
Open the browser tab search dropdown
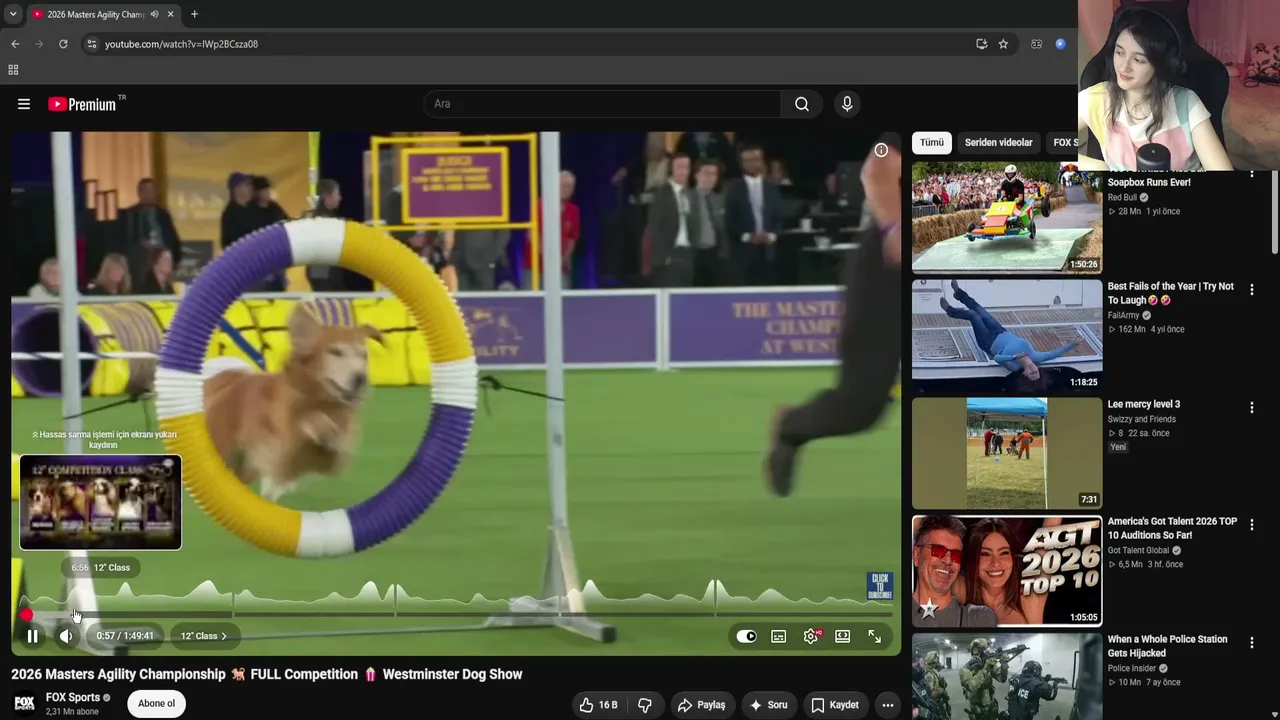pyautogui.click(x=13, y=14)
